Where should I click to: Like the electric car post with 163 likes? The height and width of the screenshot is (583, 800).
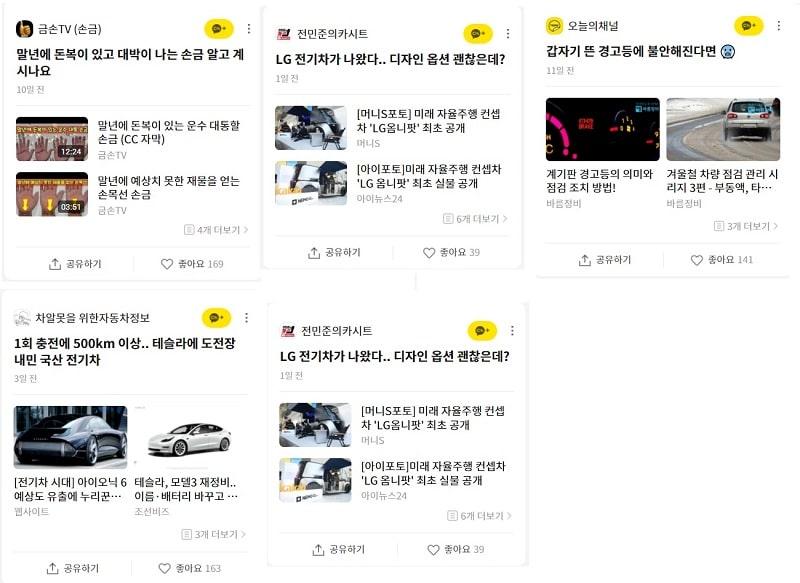point(189,568)
